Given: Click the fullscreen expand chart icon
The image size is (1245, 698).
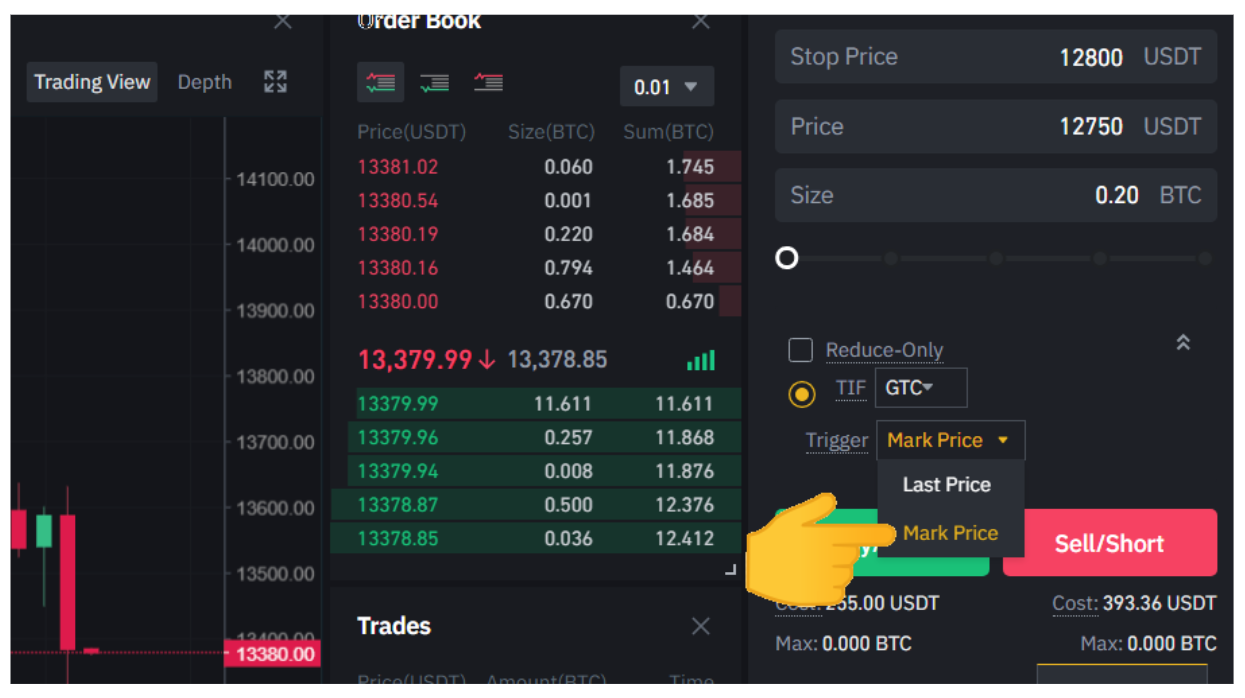Looking at the screenshot, I should [275, 82].
